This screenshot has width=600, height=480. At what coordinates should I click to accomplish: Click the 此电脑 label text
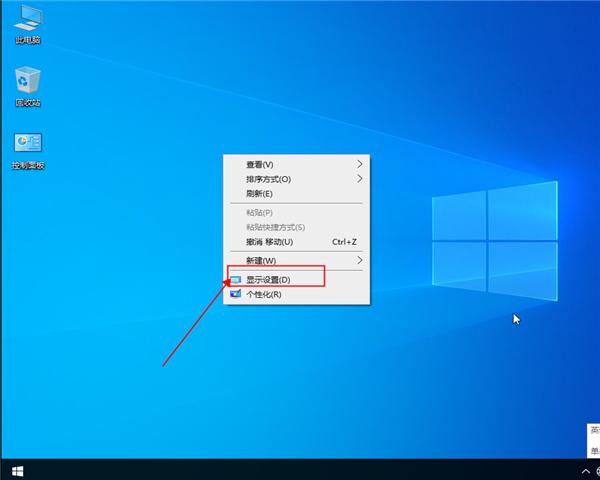point(28,40)
